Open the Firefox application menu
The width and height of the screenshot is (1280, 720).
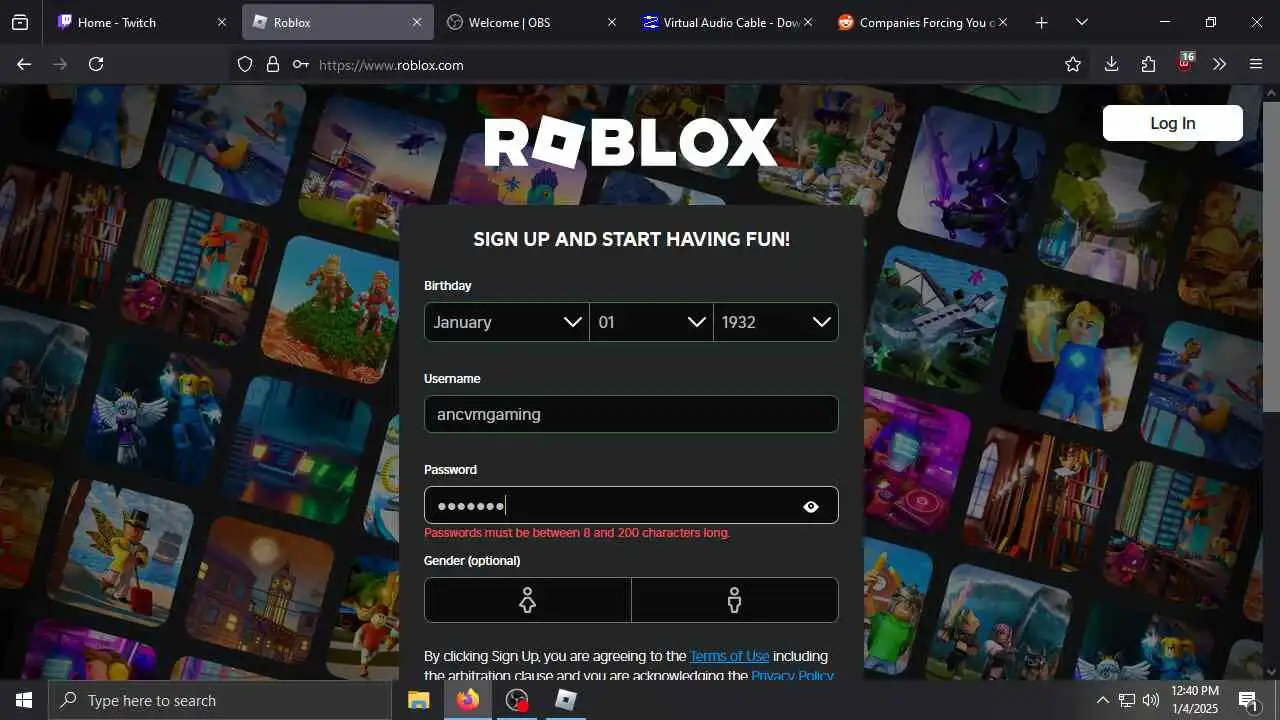(1256, 64)
